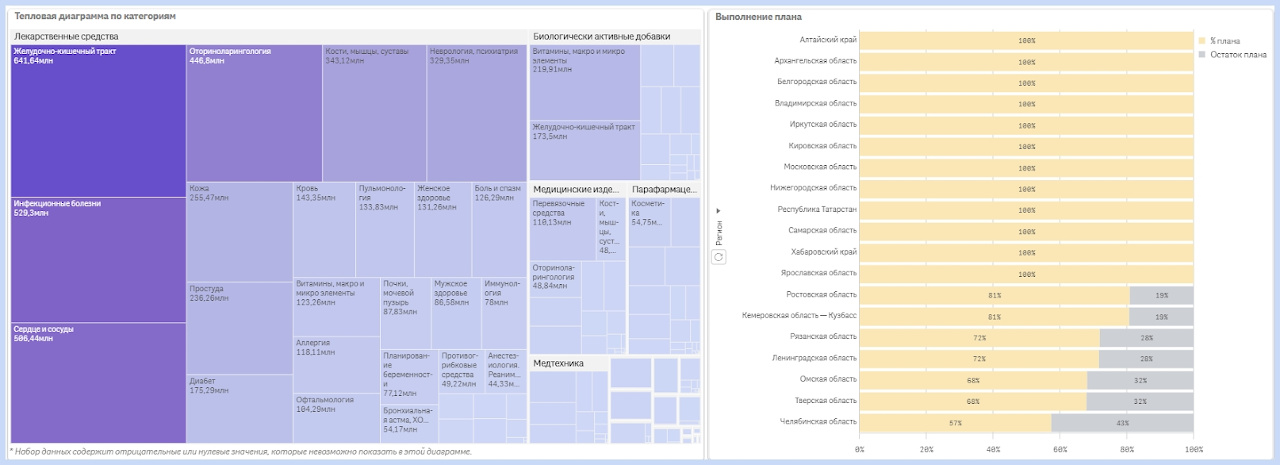The height and width of the screenshot is (465, 1280).
Task: Select the Мужское здоровье 86,58млн tile
Action: pos(456,313)
